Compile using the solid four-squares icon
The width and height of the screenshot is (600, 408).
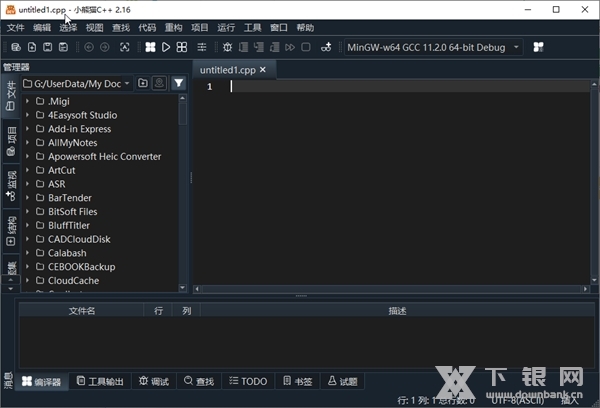click(x=150, y=47)
